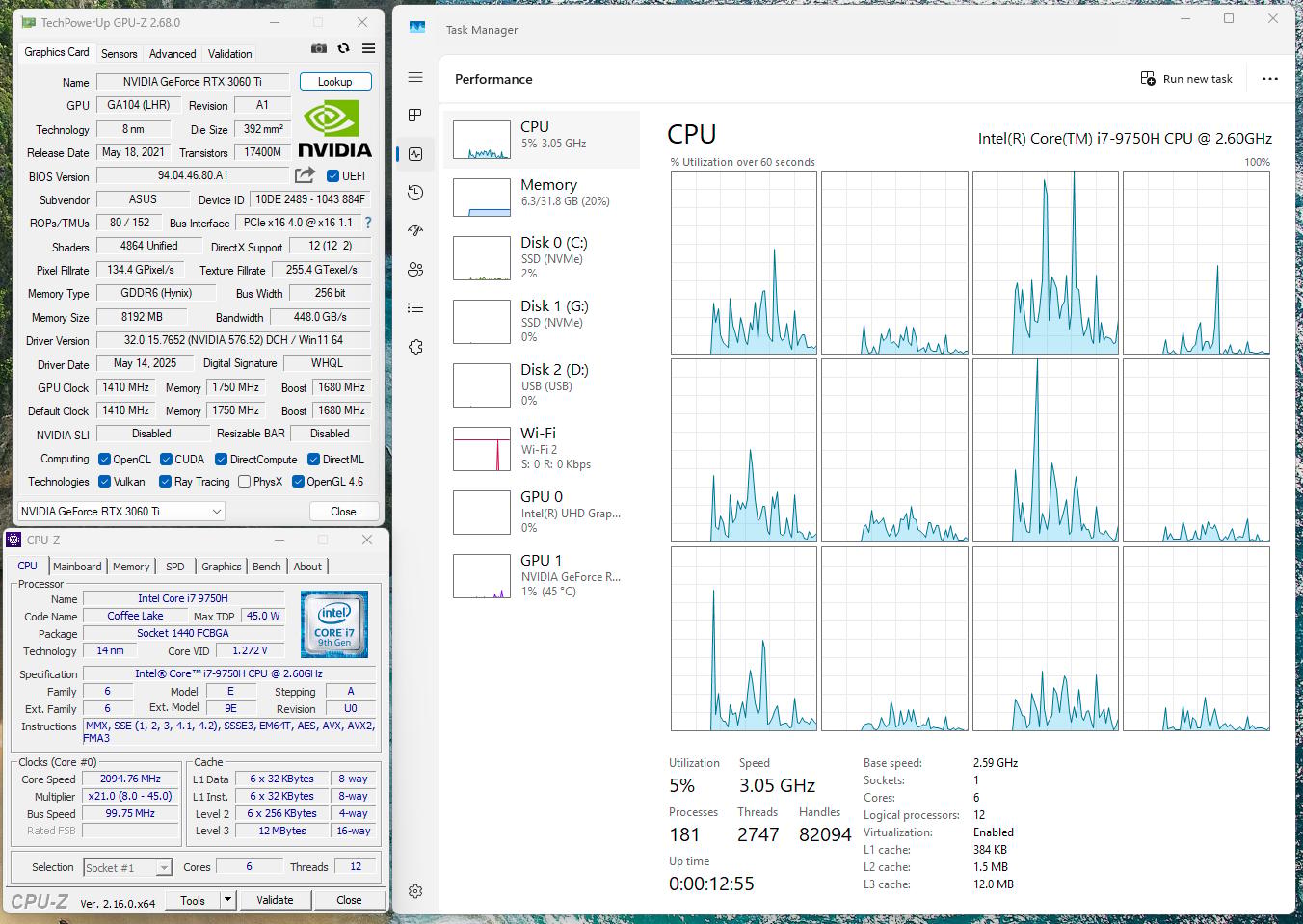Open the Socket #1 selection dropdown
1303x924 pixels.
click(x=127, y=868)
